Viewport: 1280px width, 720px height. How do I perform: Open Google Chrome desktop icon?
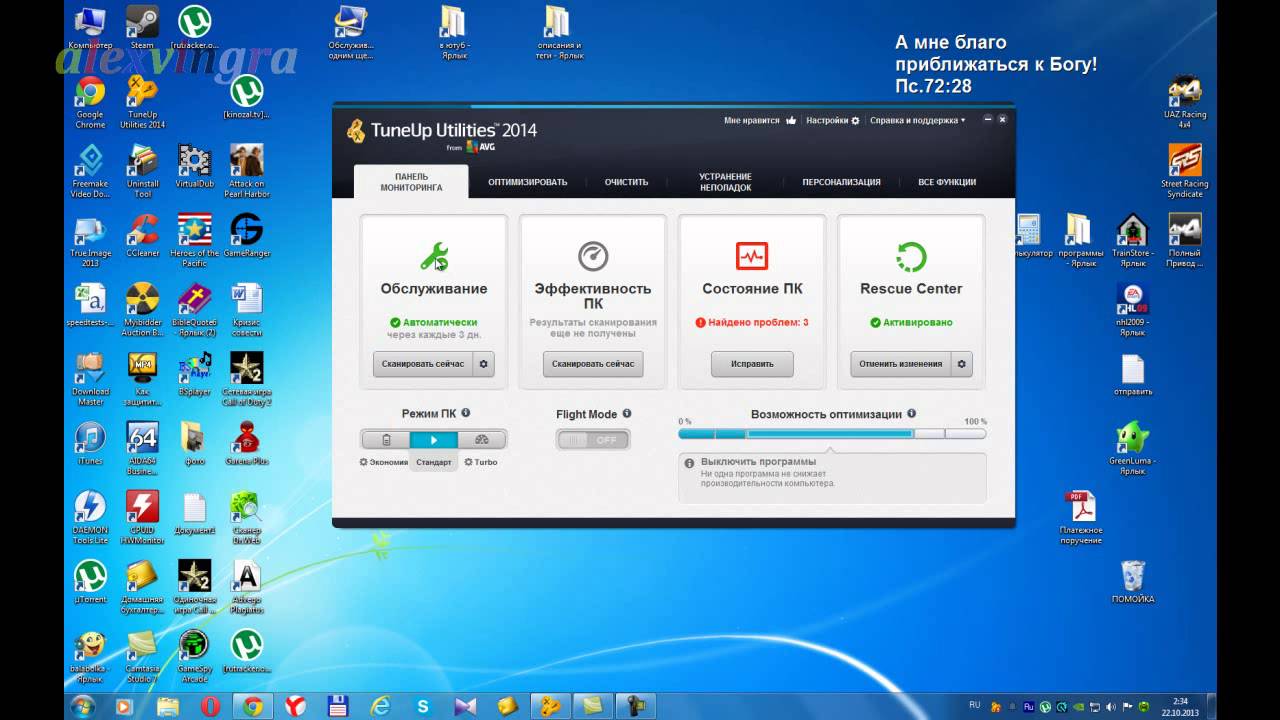90,103
